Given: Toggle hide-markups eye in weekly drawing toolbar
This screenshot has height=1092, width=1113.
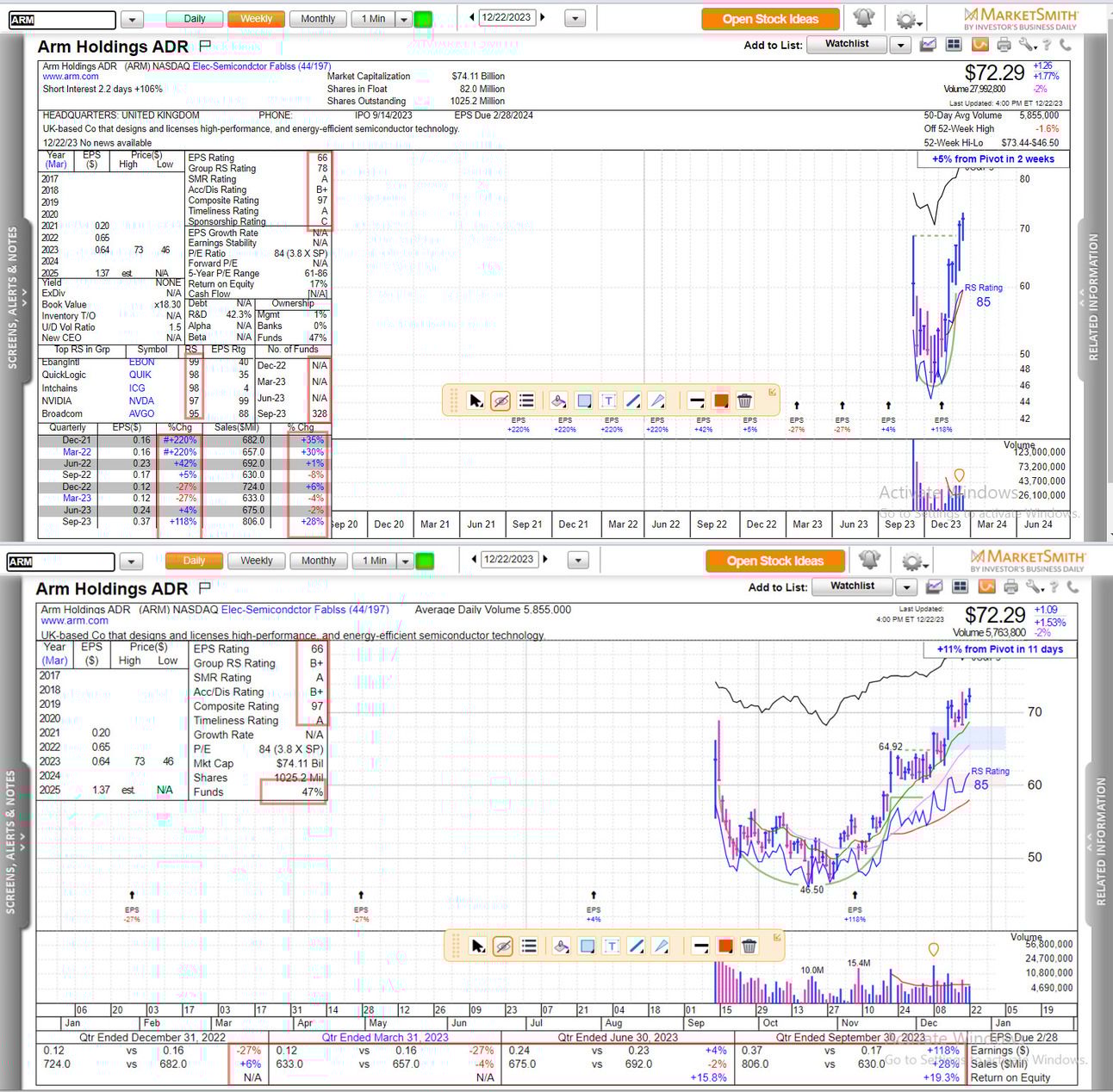Looking at the screenshot, I should 501,400.
